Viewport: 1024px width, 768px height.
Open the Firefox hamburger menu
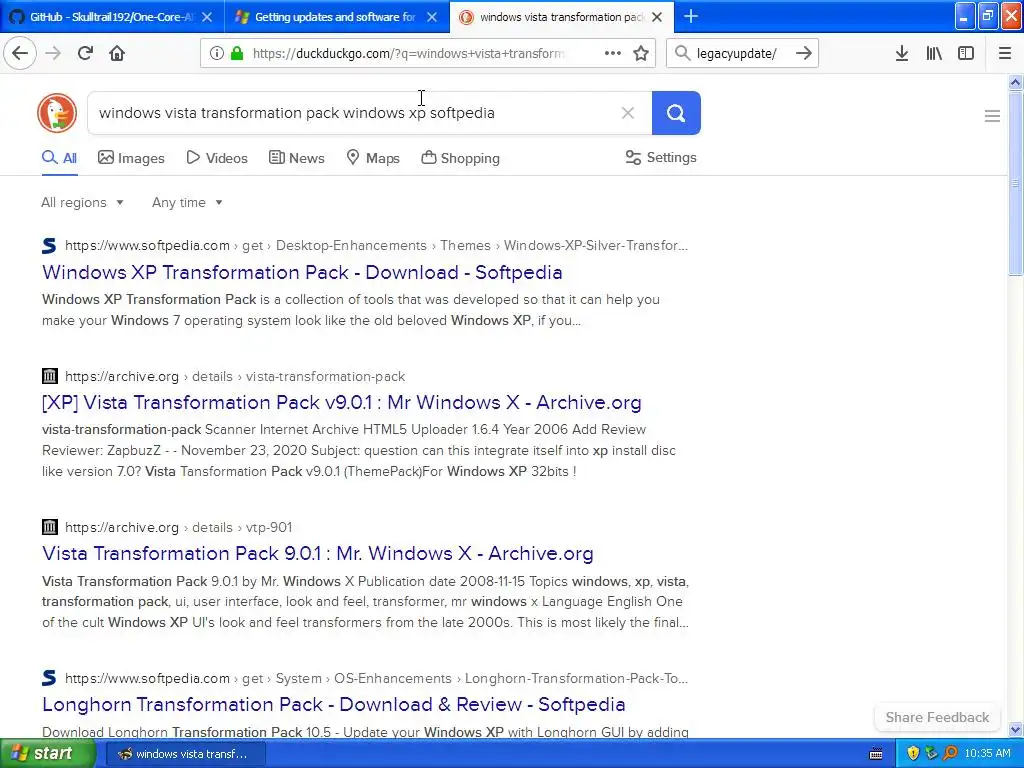1005,53
